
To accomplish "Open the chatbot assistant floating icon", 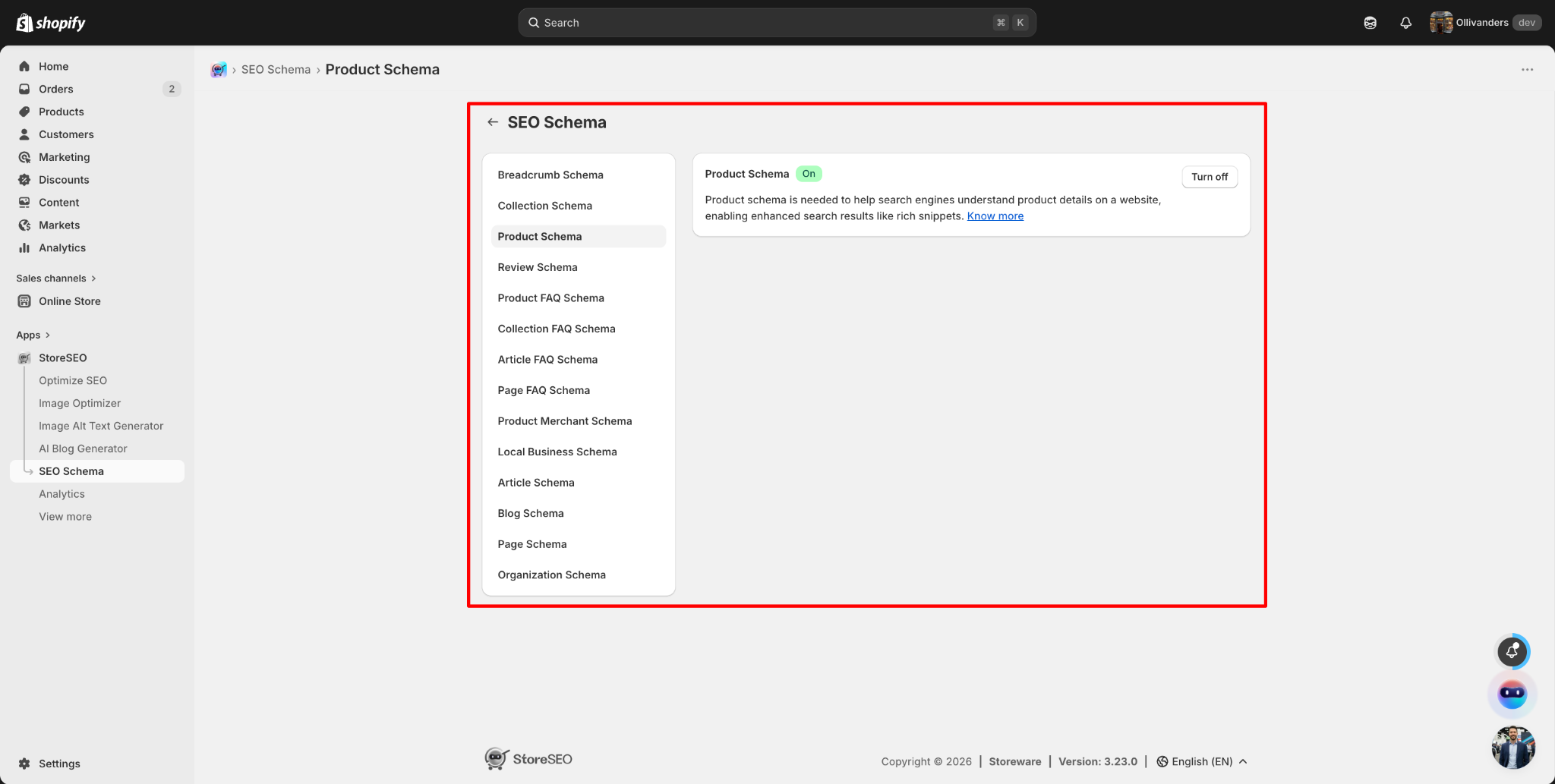I will tap(1512, 694).
